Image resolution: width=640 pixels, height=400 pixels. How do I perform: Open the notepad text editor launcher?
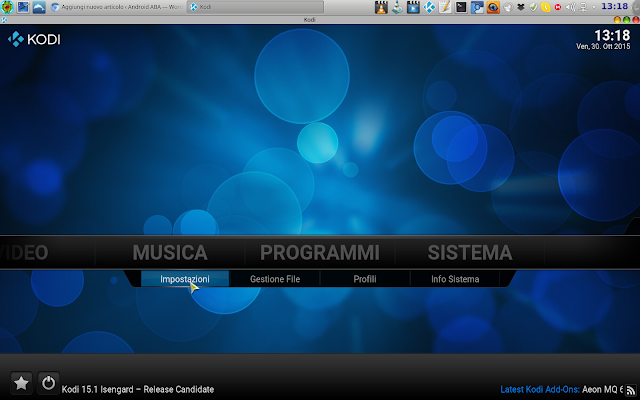(x=445, y=7)
